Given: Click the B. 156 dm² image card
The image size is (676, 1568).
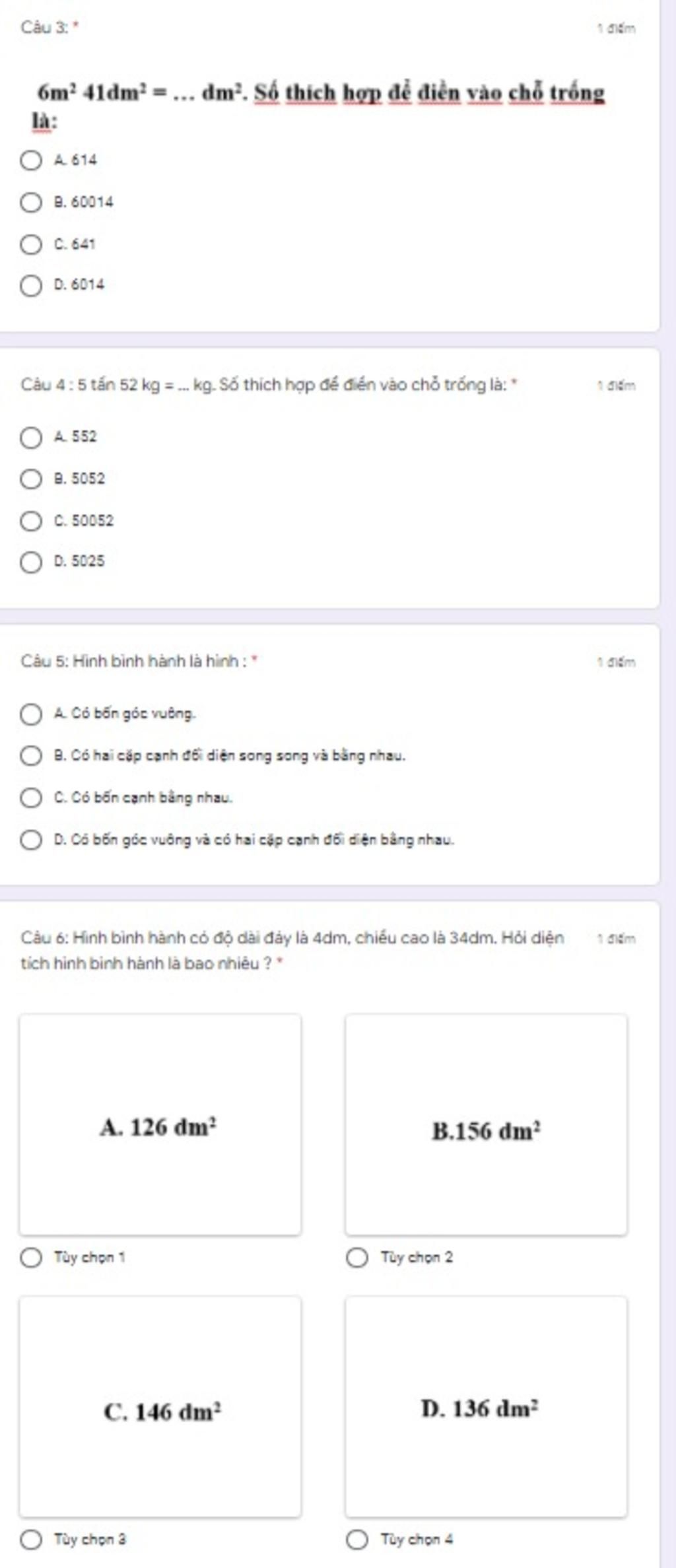Looking at the screenshot, I should pyautogui.click(x=486, y=1124).
